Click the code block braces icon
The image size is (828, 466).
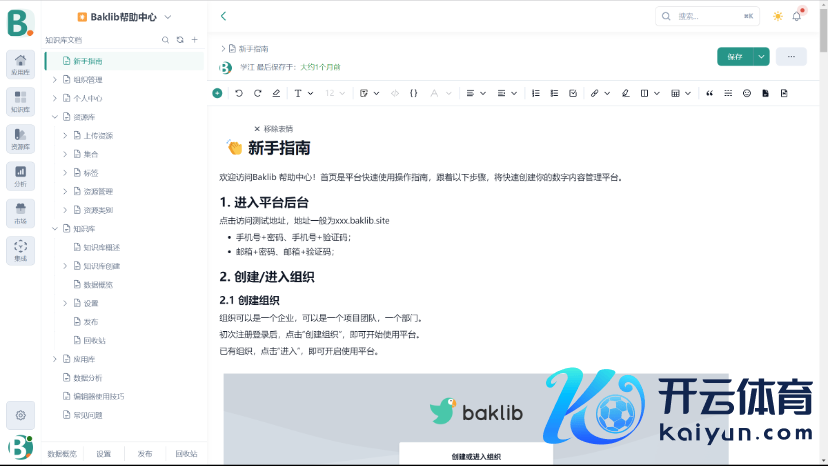point(413,93)
